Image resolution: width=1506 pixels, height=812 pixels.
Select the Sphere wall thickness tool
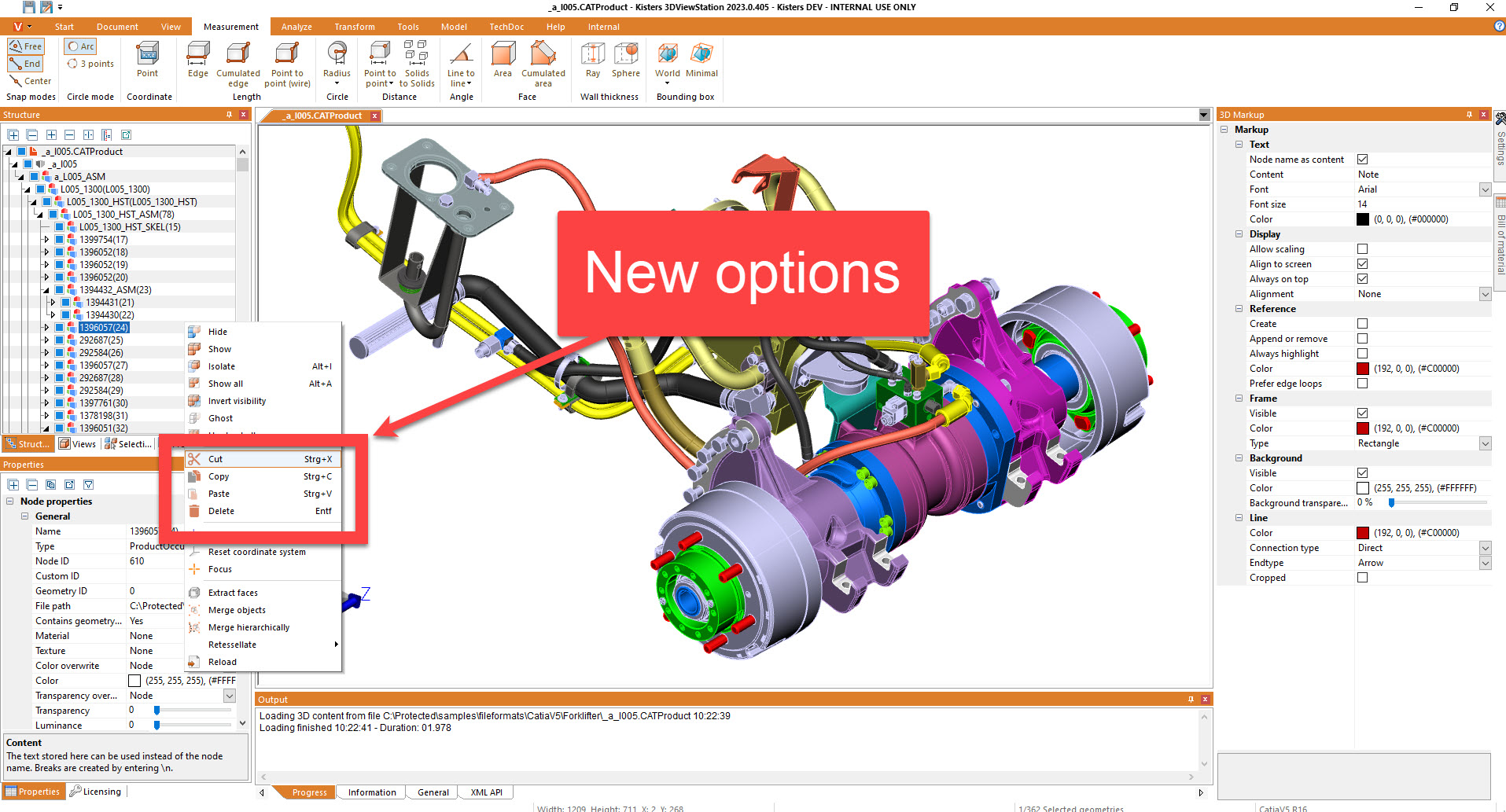(626, 61)
